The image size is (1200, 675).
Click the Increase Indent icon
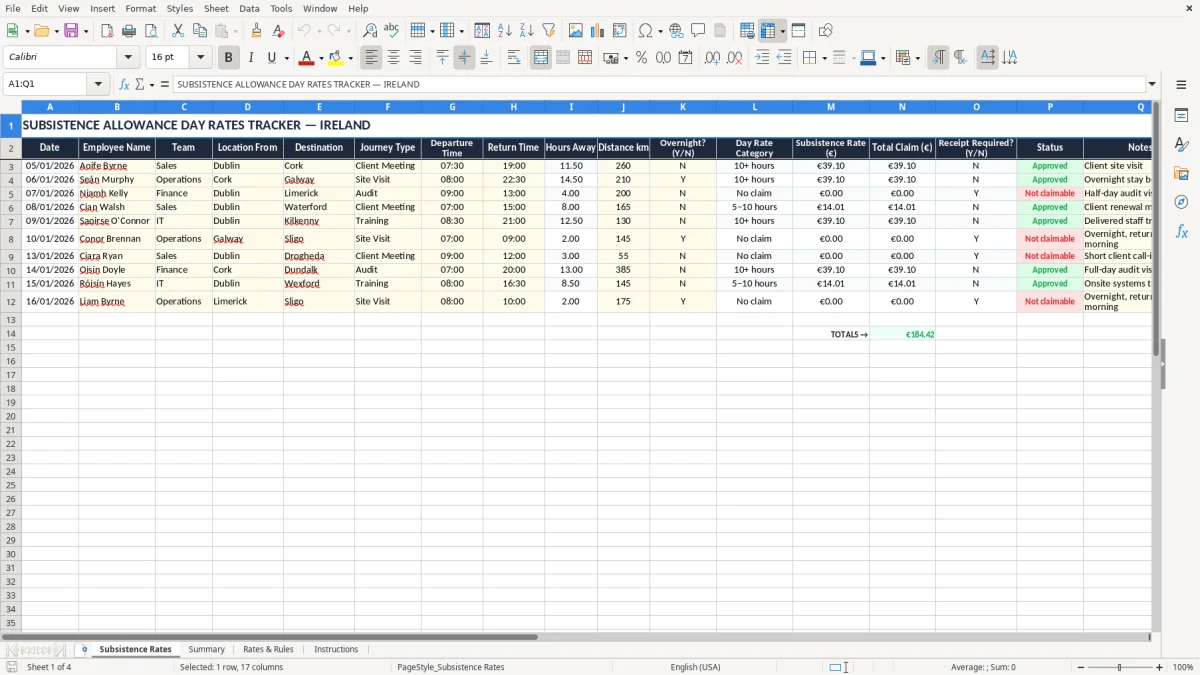coord(762,58)
